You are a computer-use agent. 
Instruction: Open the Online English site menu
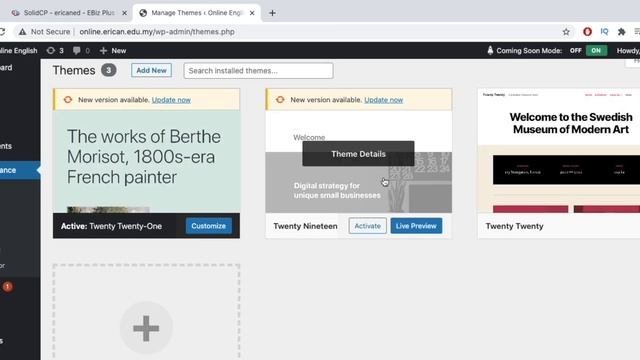(18, 51)
